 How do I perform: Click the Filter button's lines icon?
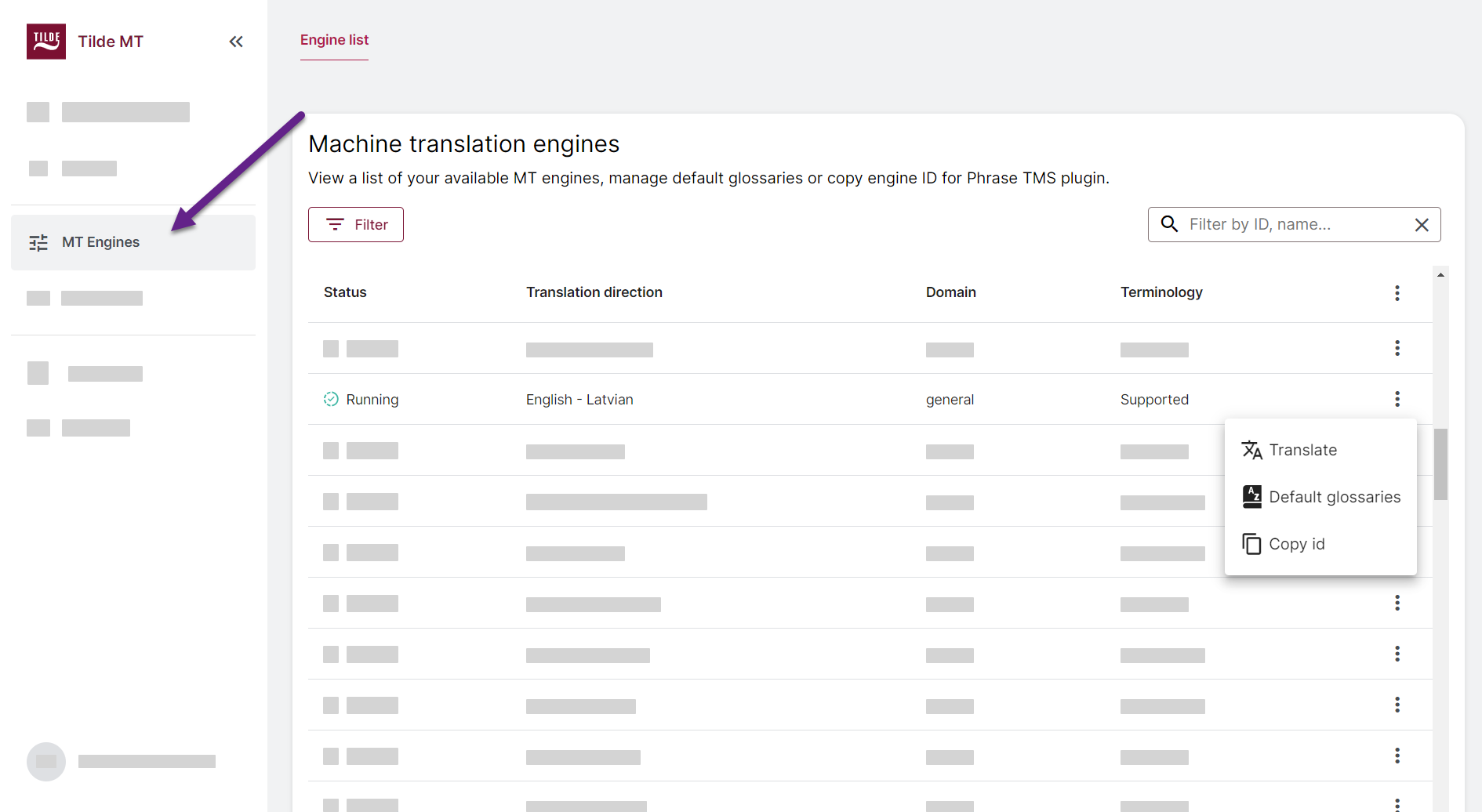coord(335,225)
